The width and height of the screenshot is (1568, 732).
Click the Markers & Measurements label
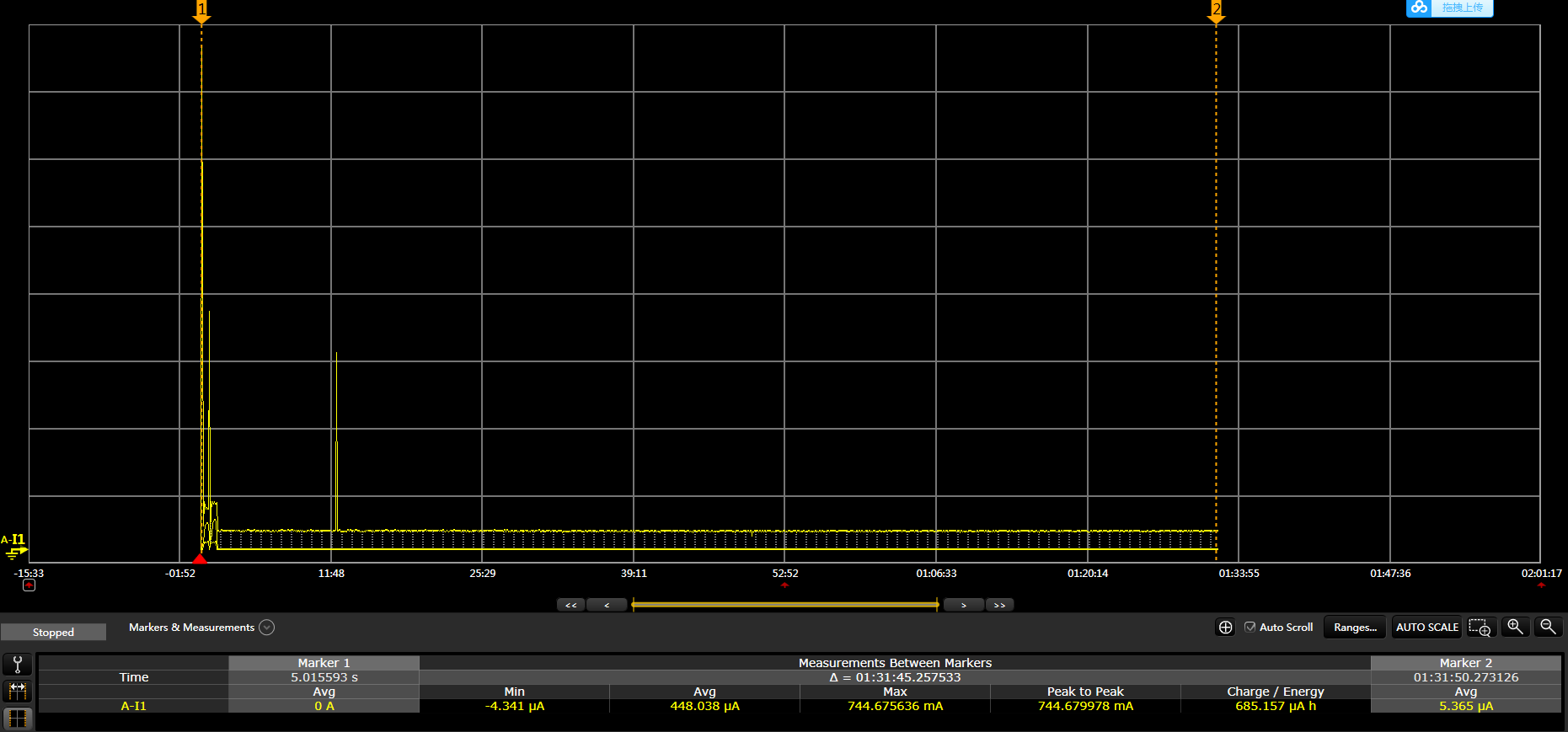(191, 628)
